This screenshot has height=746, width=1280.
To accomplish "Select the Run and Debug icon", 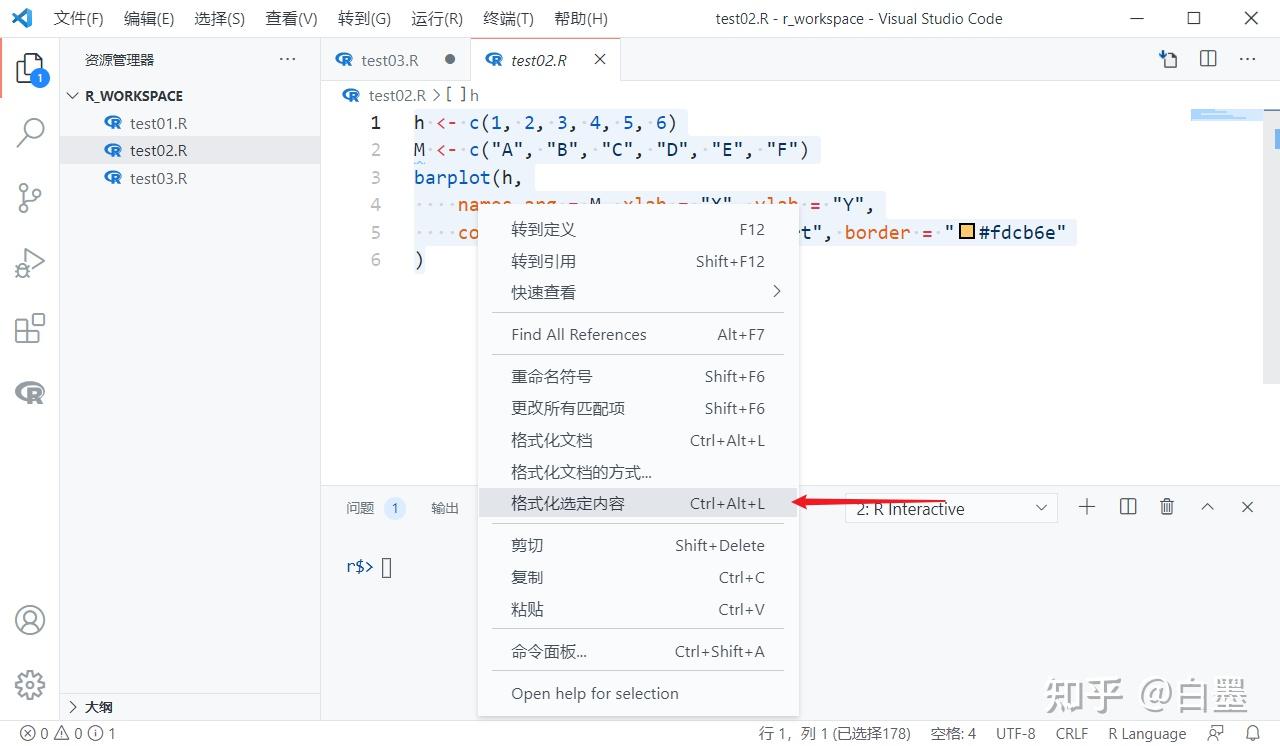I will tap(30, 263).
